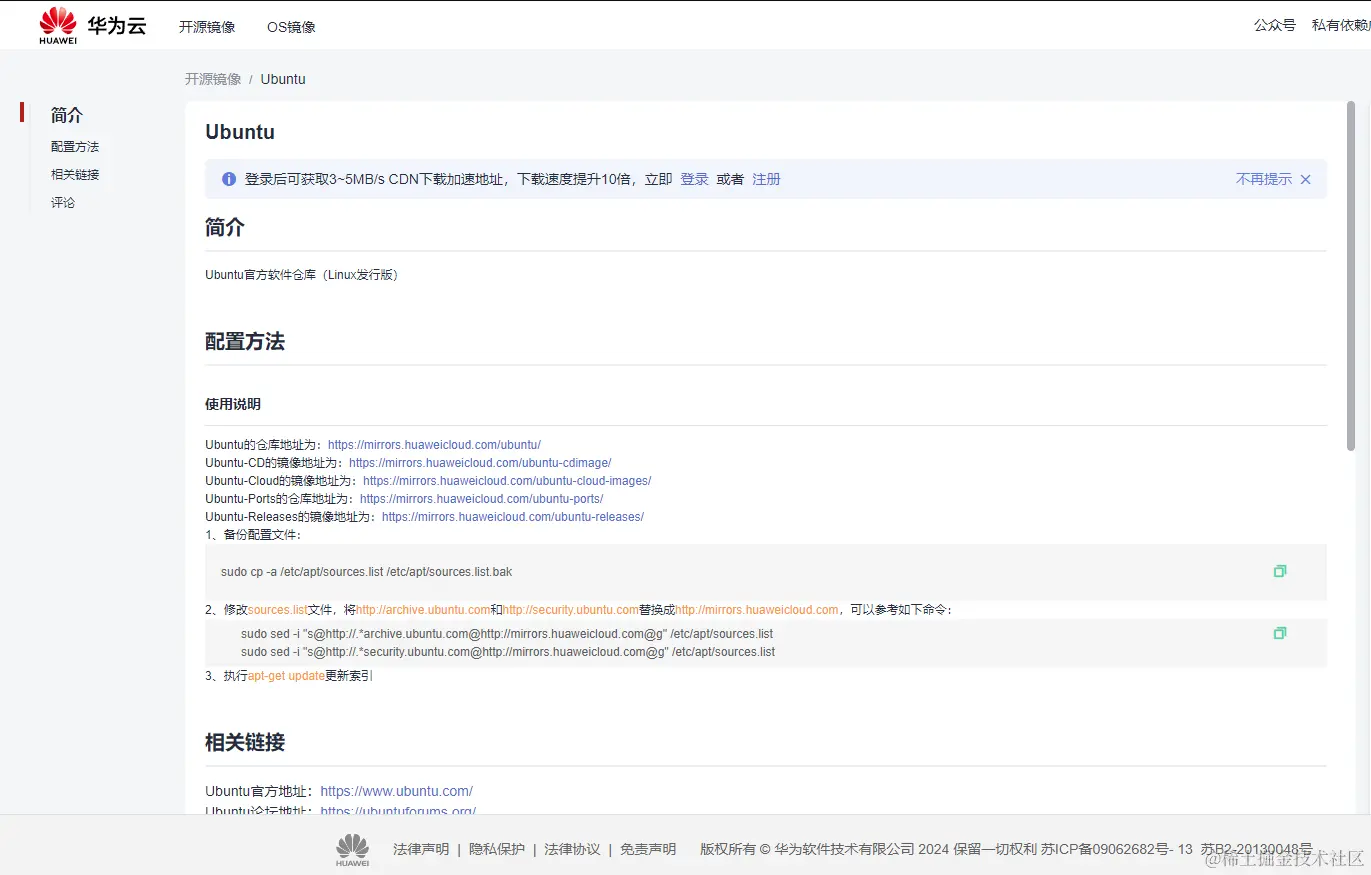Click the Huawei logo in the footer
Viewport: 1371px width, 875px height.
coord(352,848)
